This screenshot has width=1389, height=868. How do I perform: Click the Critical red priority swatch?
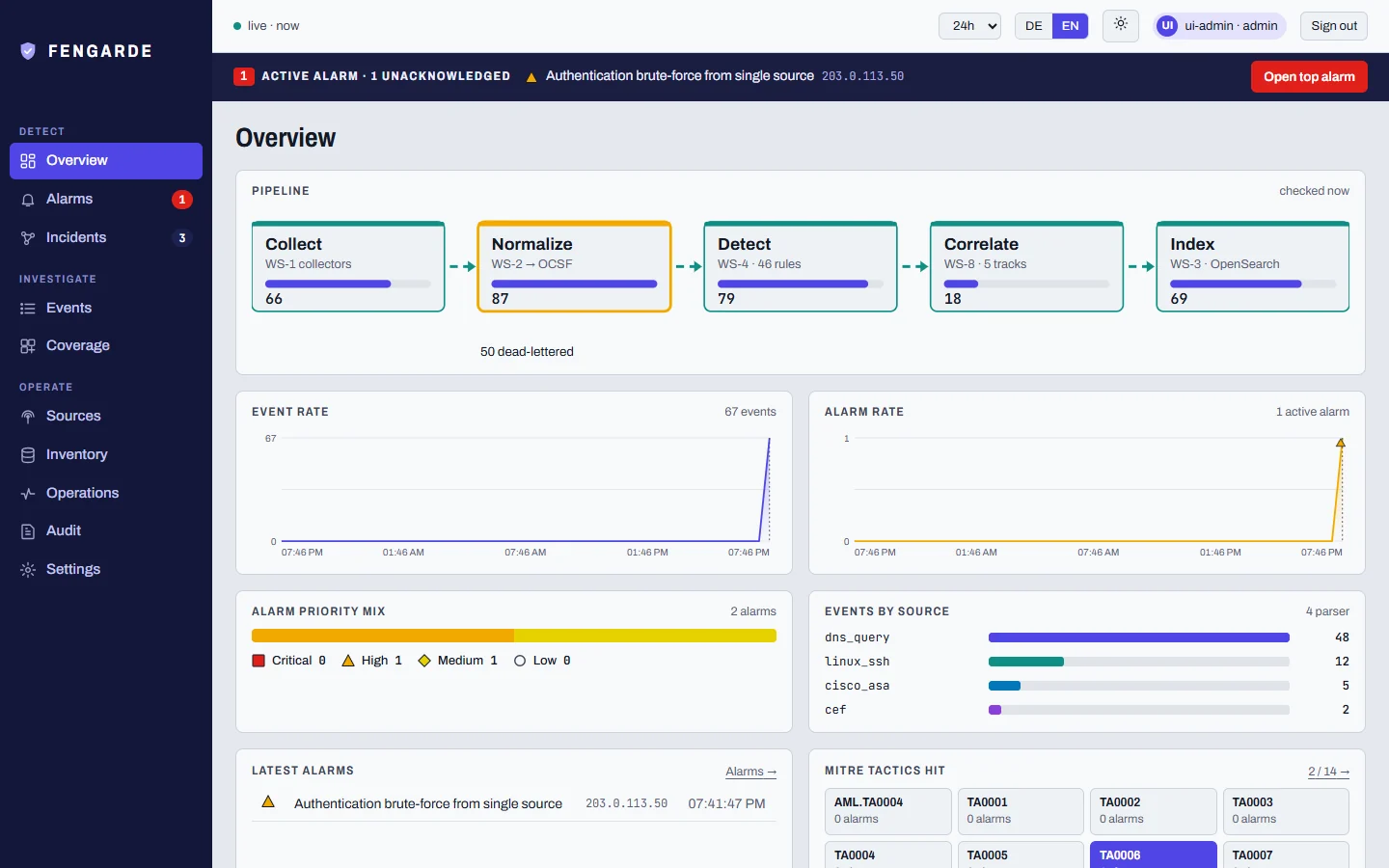click(259, 661)
